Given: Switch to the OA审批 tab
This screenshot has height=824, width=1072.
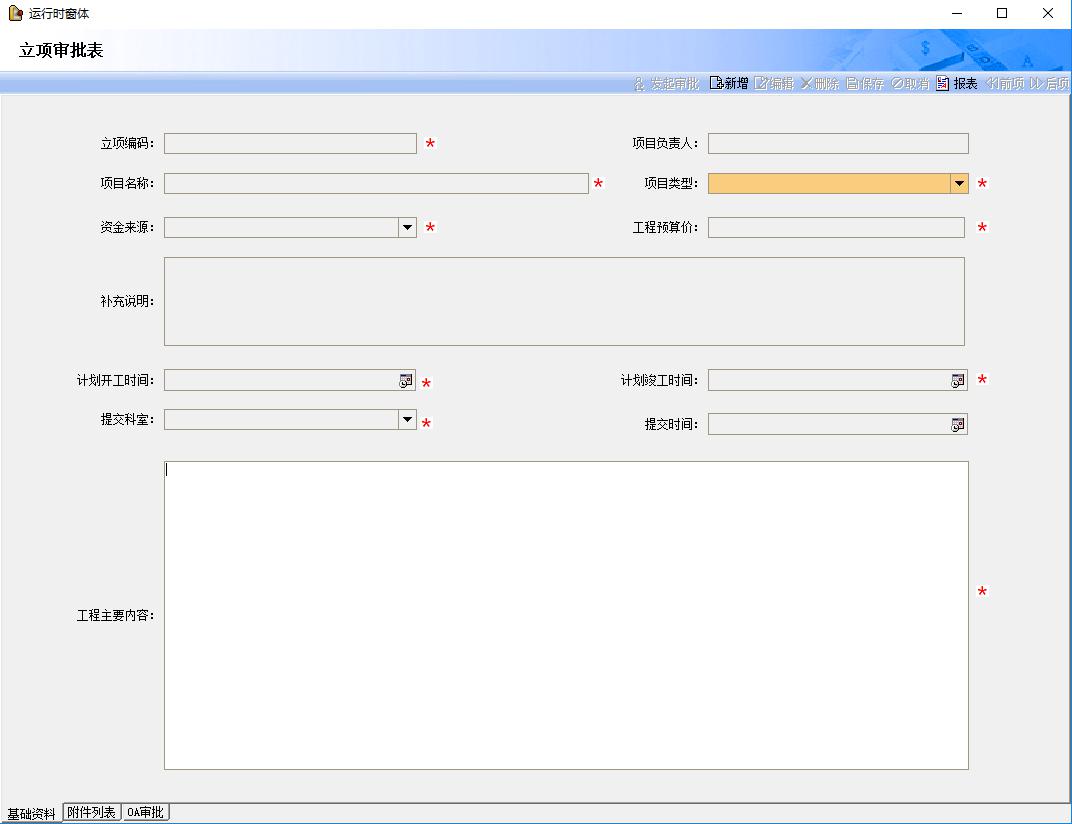Looking at the screenshot, I should tap(146, 812).
